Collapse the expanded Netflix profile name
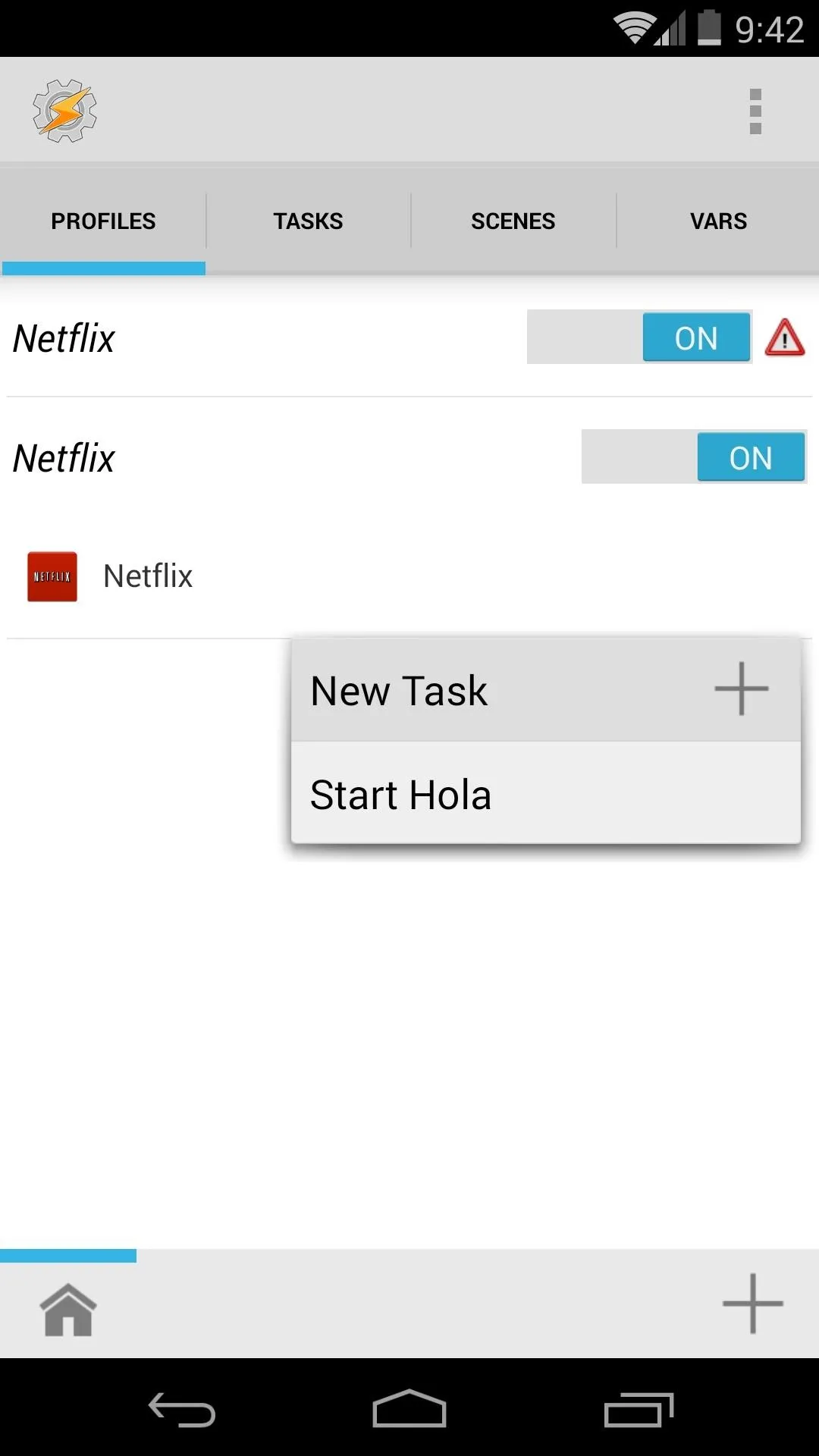Screen dimensions: 819x1456 (x=64, y=458)
